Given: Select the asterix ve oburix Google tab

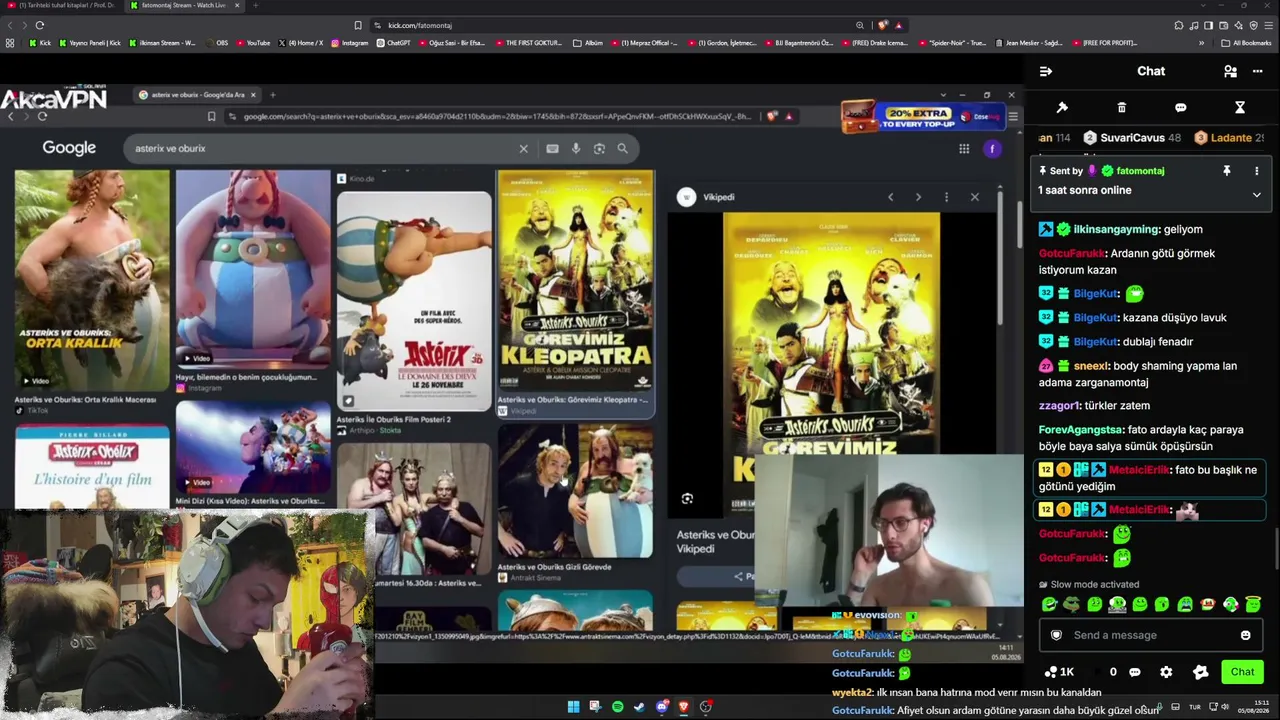Looking at the screenshot, I should pyautogui.click(x=197, y=95).
